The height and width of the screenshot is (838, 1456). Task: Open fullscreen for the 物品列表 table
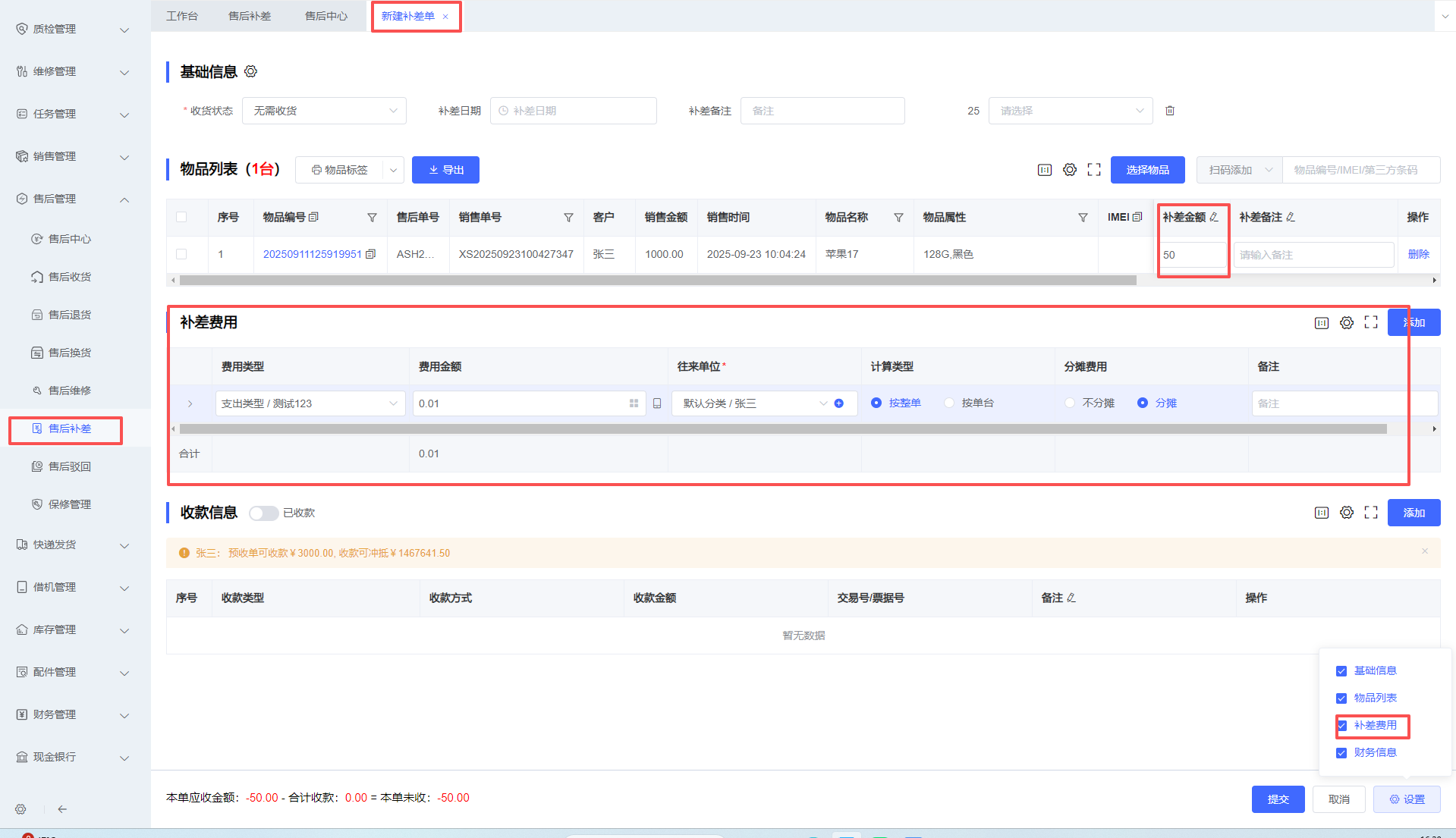[1093, 170]
